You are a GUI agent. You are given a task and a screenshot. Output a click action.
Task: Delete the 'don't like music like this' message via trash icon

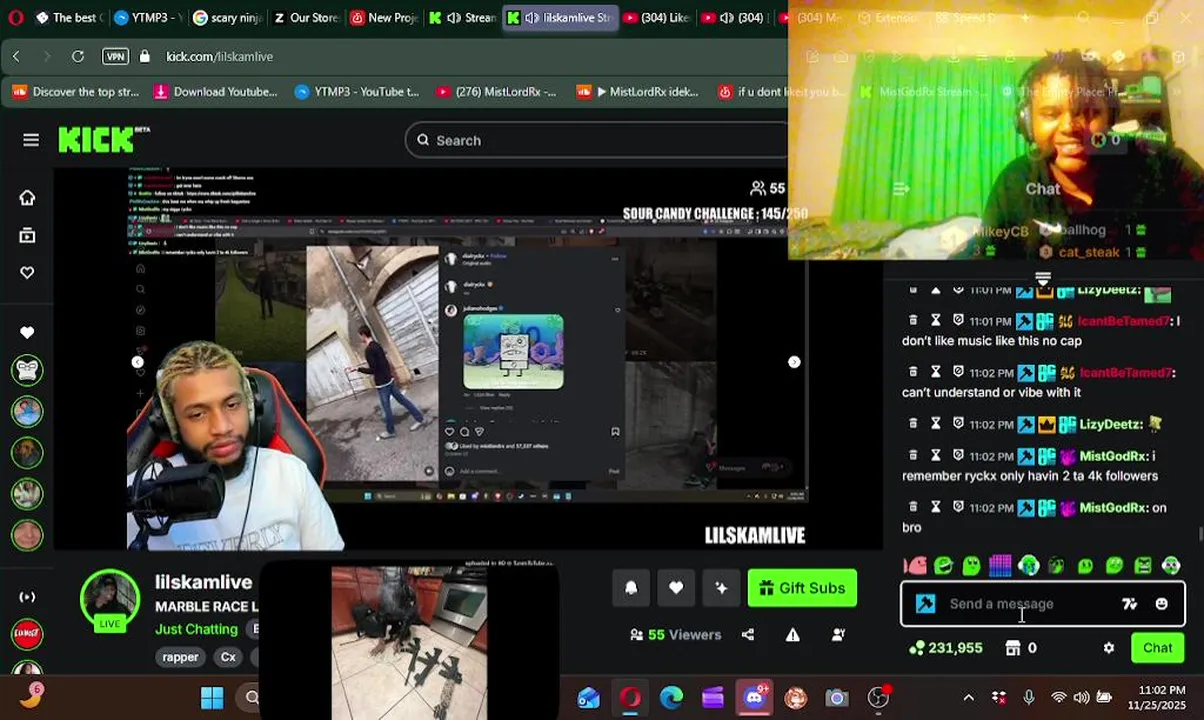pos(913,321)
